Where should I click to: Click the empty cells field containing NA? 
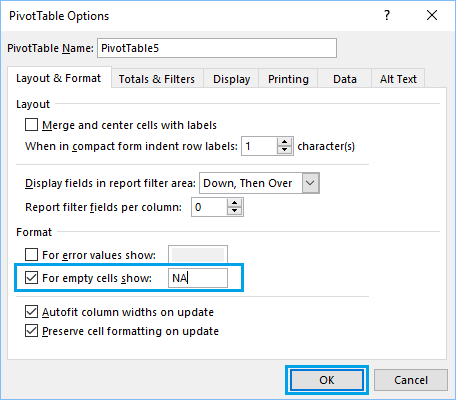198,278
